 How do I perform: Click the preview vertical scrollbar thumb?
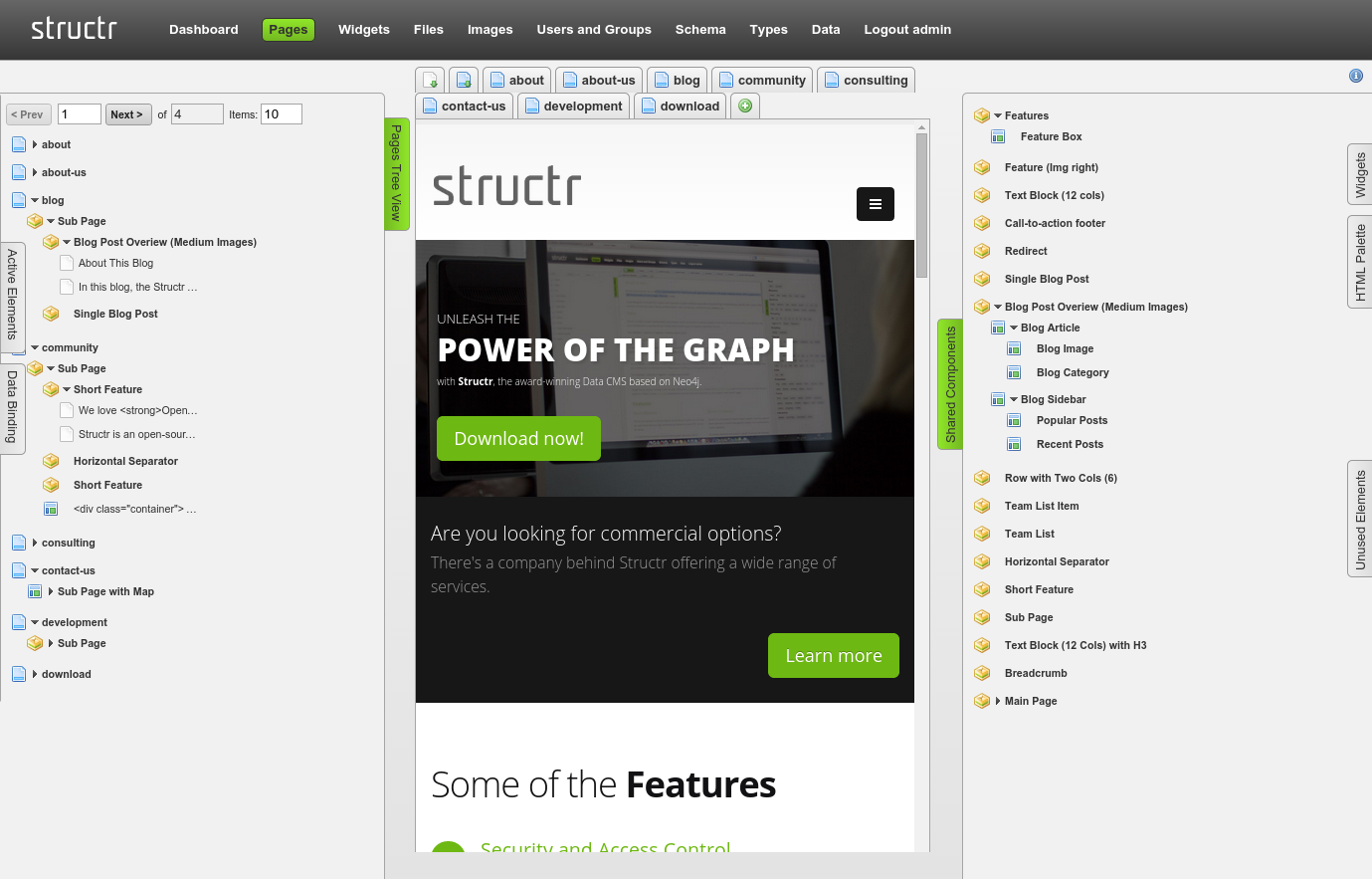click(922, 205)
